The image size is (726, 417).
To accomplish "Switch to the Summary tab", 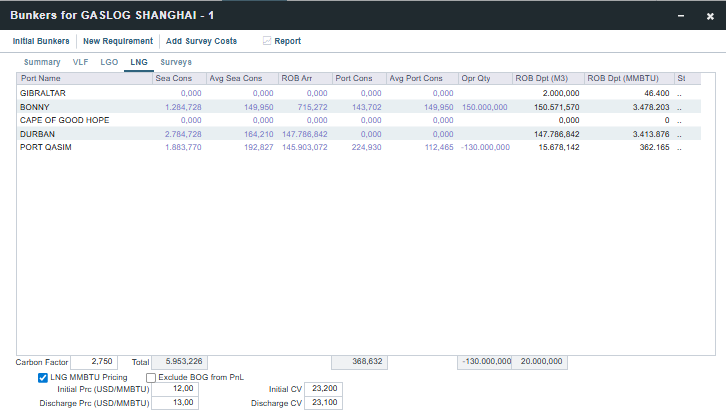I will click(42, 62).
